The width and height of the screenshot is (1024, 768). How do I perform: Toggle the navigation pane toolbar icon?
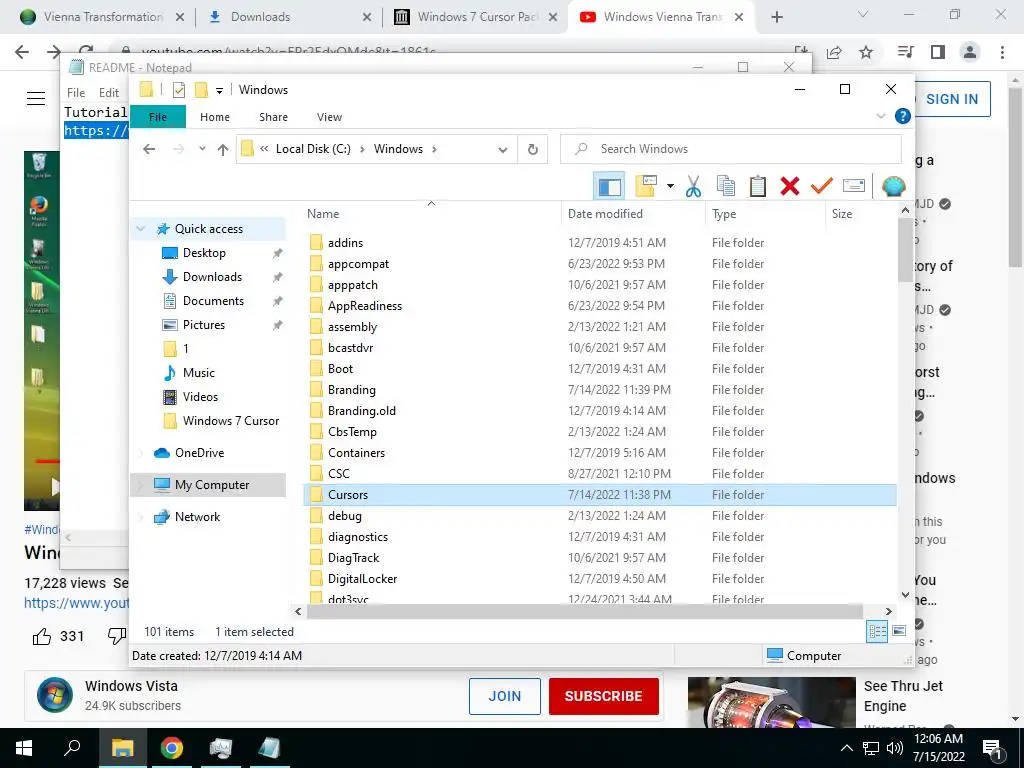point(609,187)
